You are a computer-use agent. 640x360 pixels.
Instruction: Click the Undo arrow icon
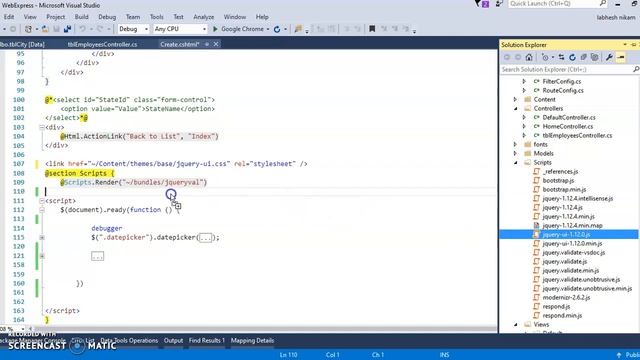click(82, 29)
